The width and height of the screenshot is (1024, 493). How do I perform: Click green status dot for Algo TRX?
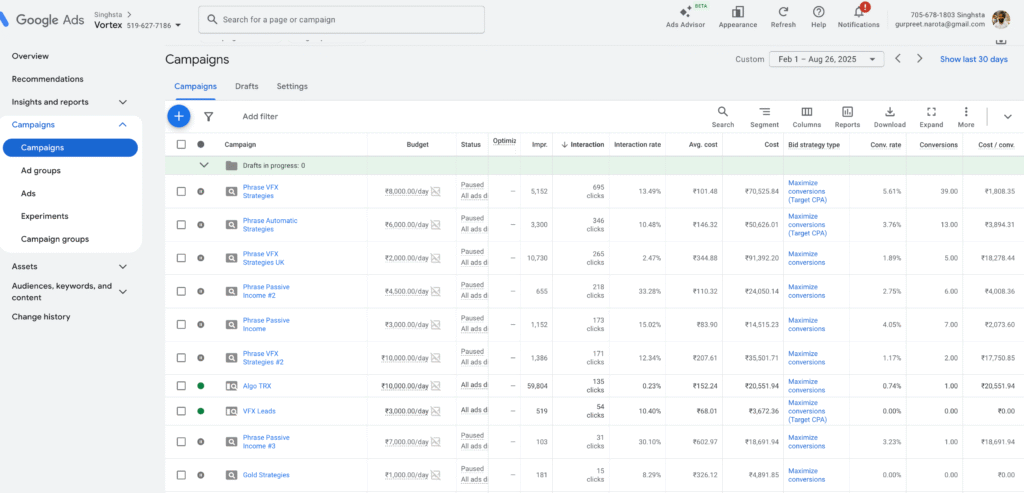[x=200, y=386]
